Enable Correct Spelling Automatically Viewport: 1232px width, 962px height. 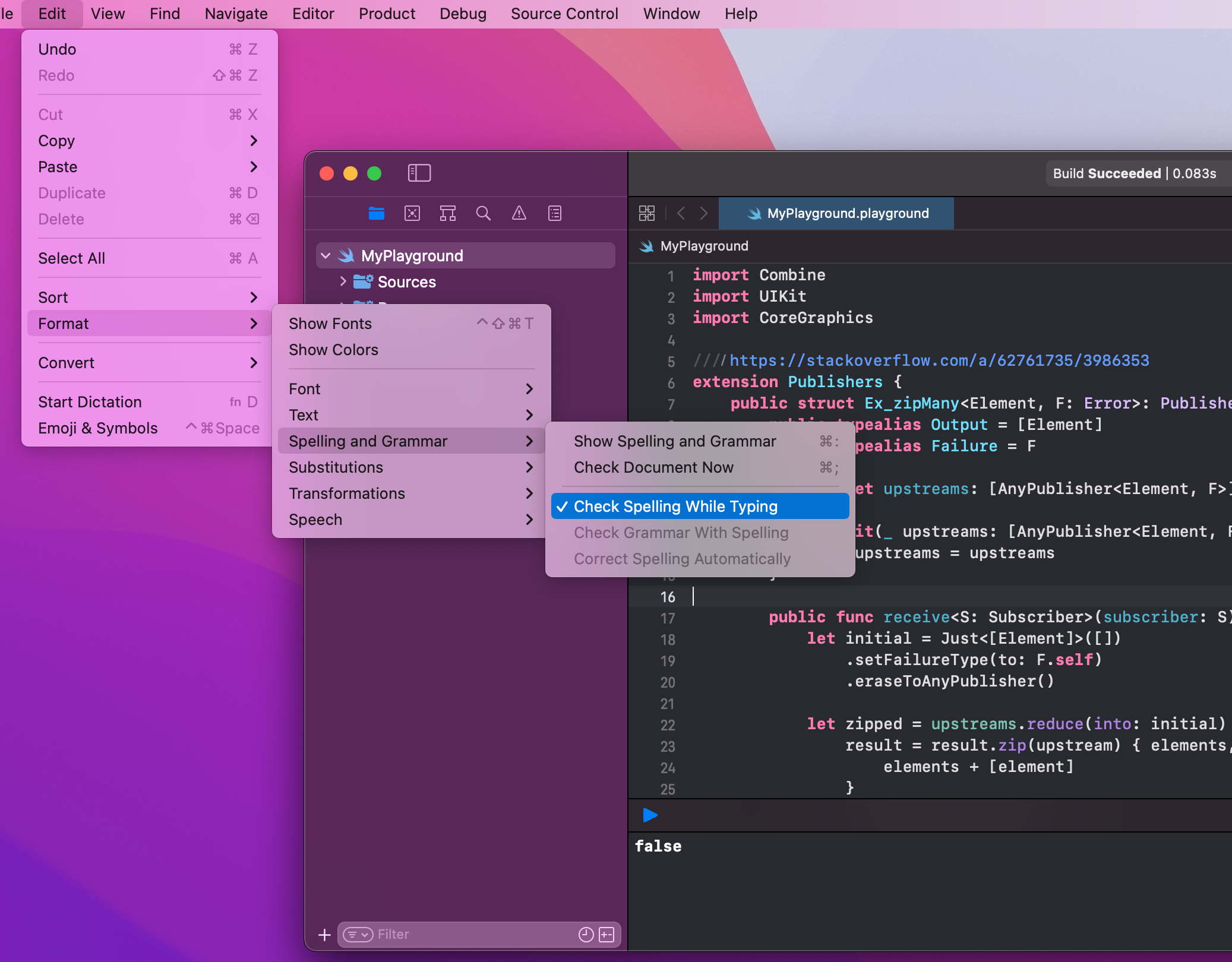click(x=700, y=559)
